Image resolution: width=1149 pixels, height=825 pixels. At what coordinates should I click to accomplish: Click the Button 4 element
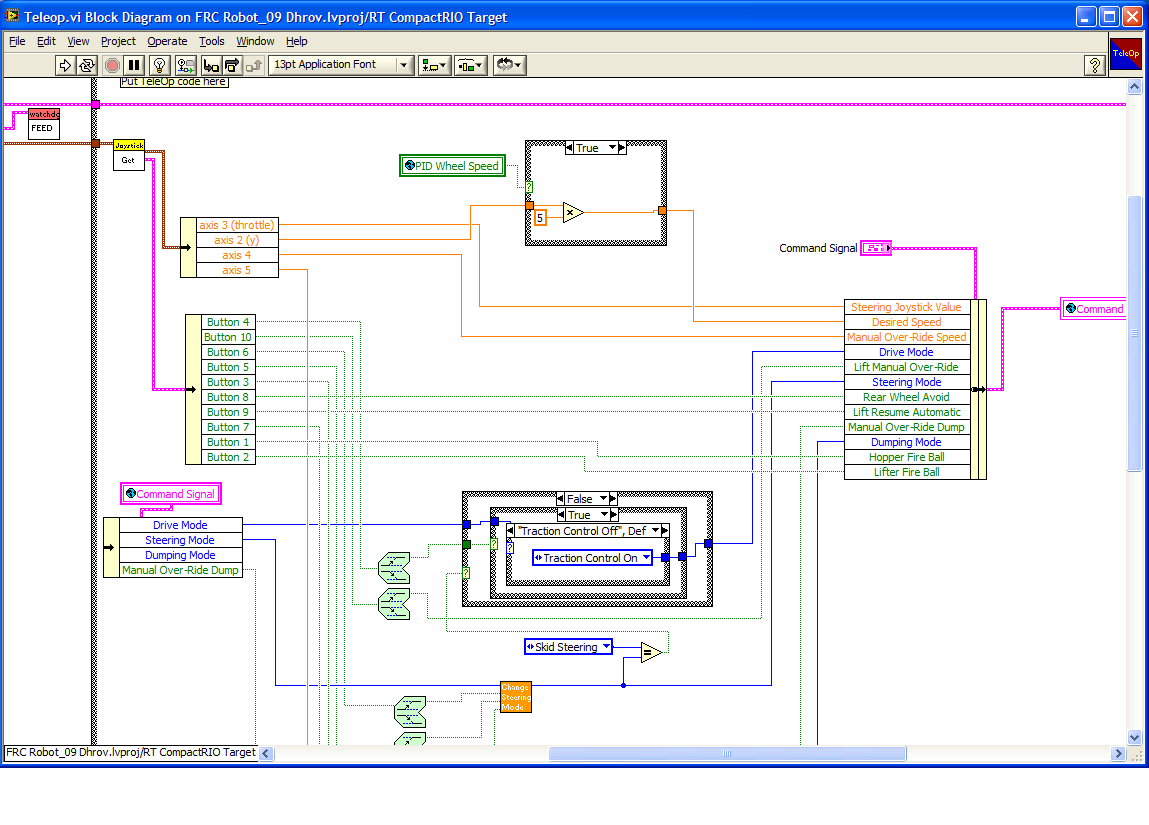pyautogui.click(x=228, y=322)
